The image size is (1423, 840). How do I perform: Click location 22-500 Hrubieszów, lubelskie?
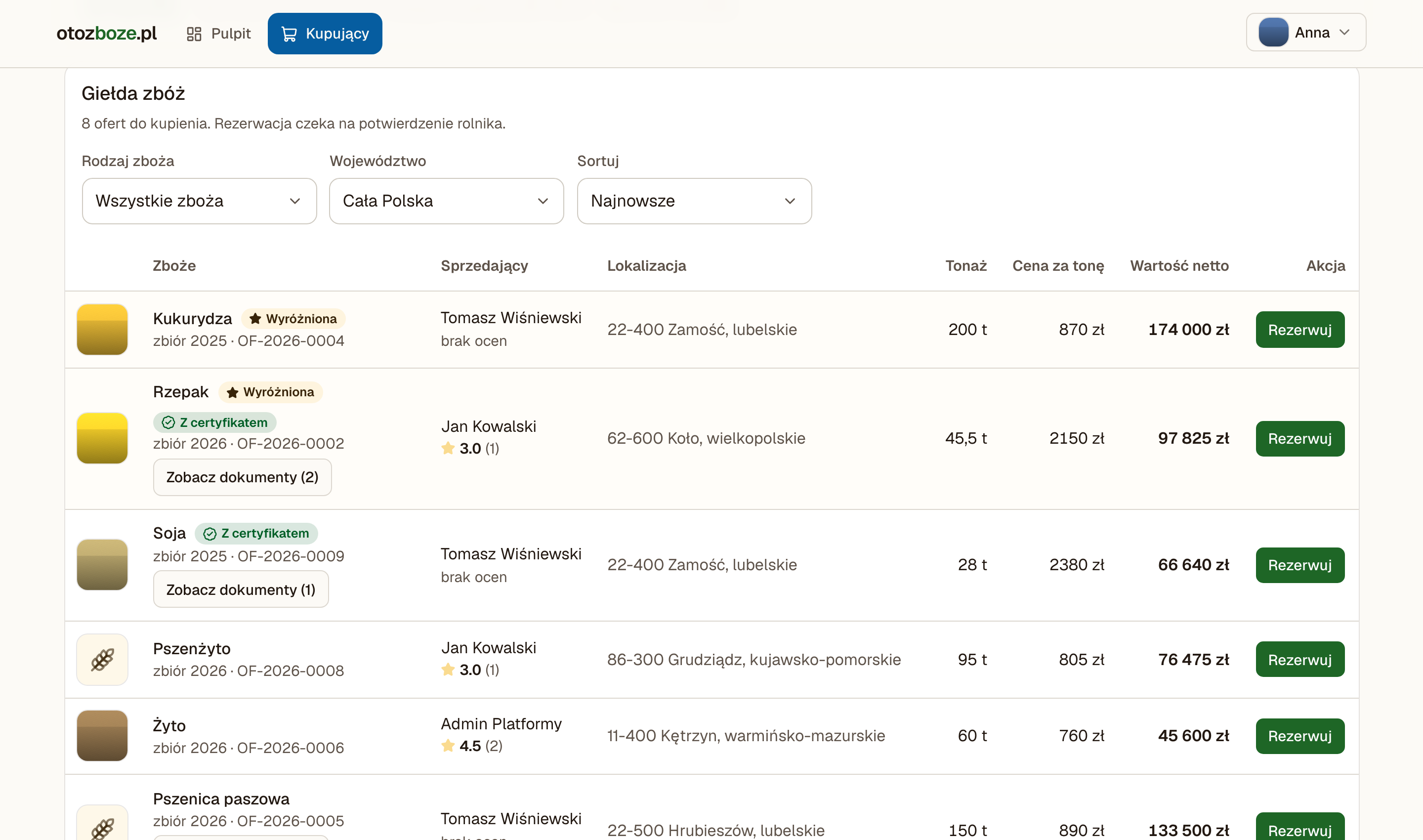point(716,831)
